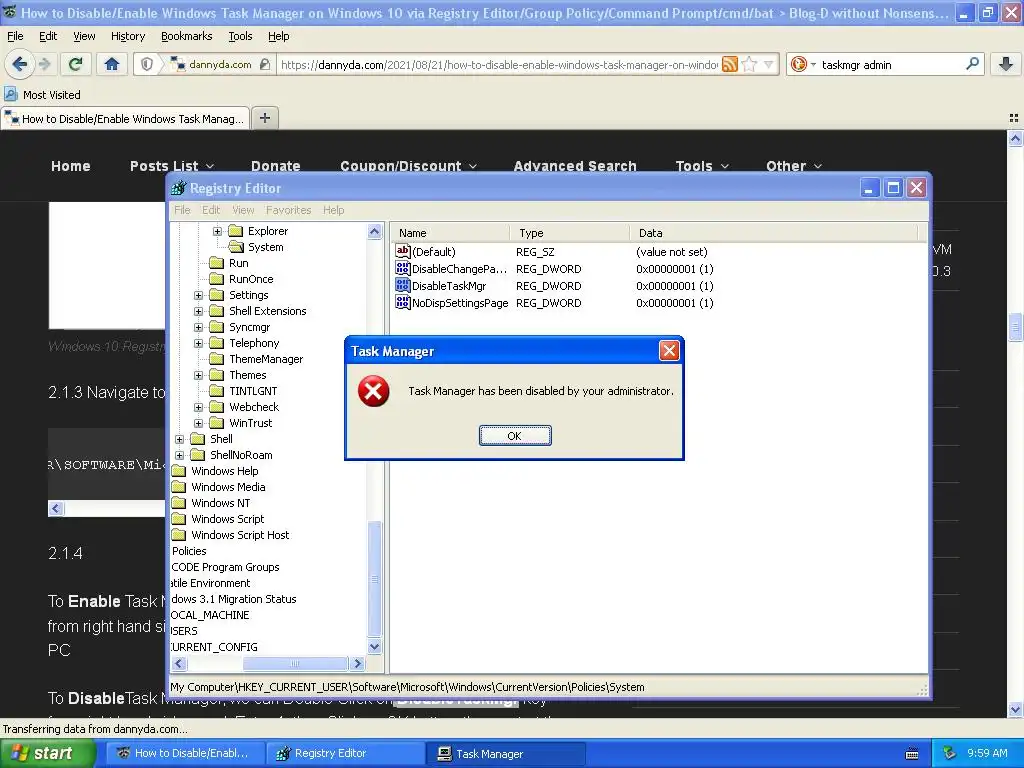
Task: Open Registry Editor View menu
Action: point(243,210)
